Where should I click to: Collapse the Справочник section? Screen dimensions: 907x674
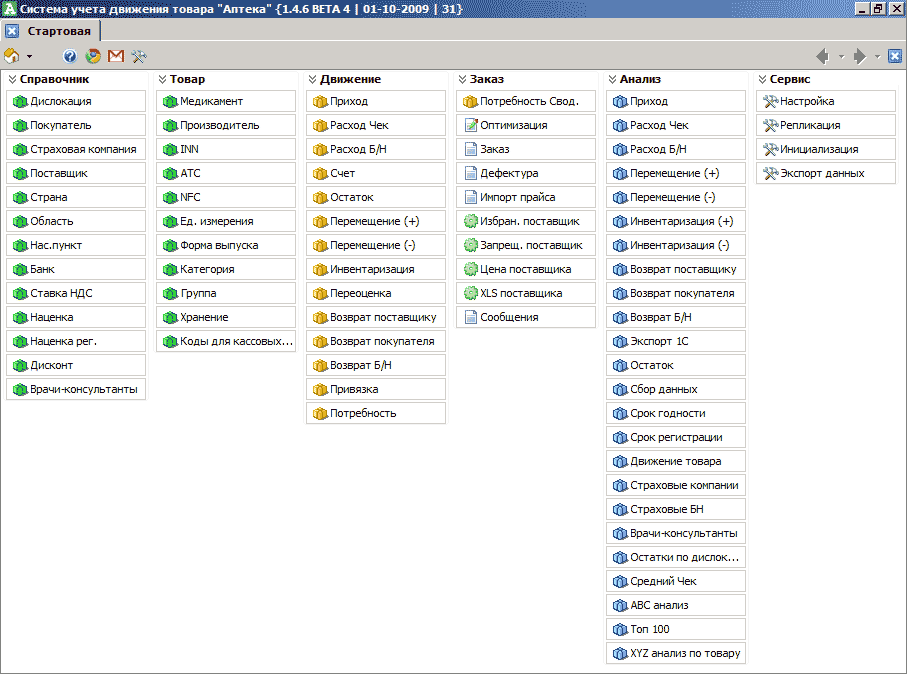(12, 79)
